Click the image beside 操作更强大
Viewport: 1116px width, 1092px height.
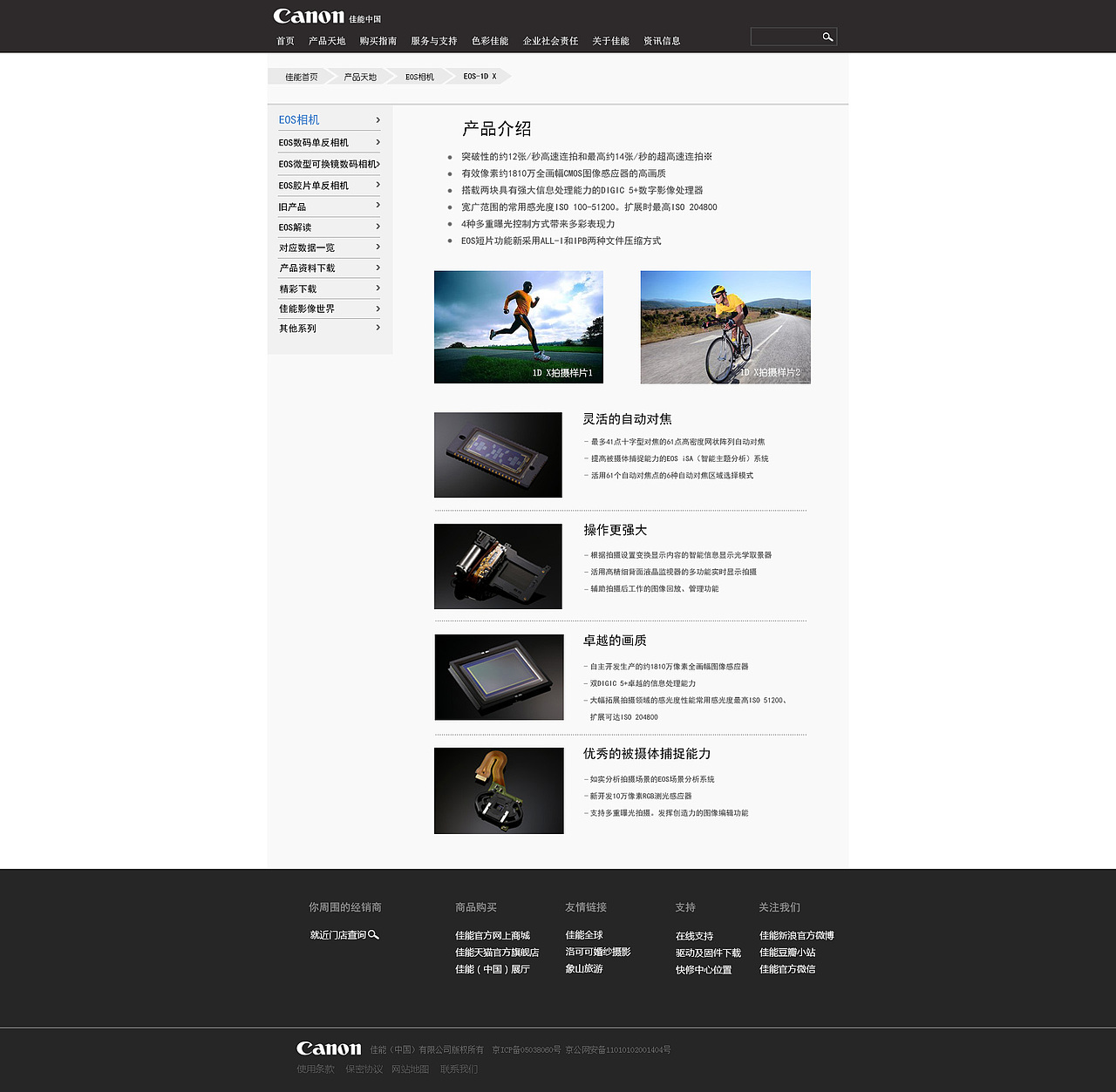coord(498,566)
